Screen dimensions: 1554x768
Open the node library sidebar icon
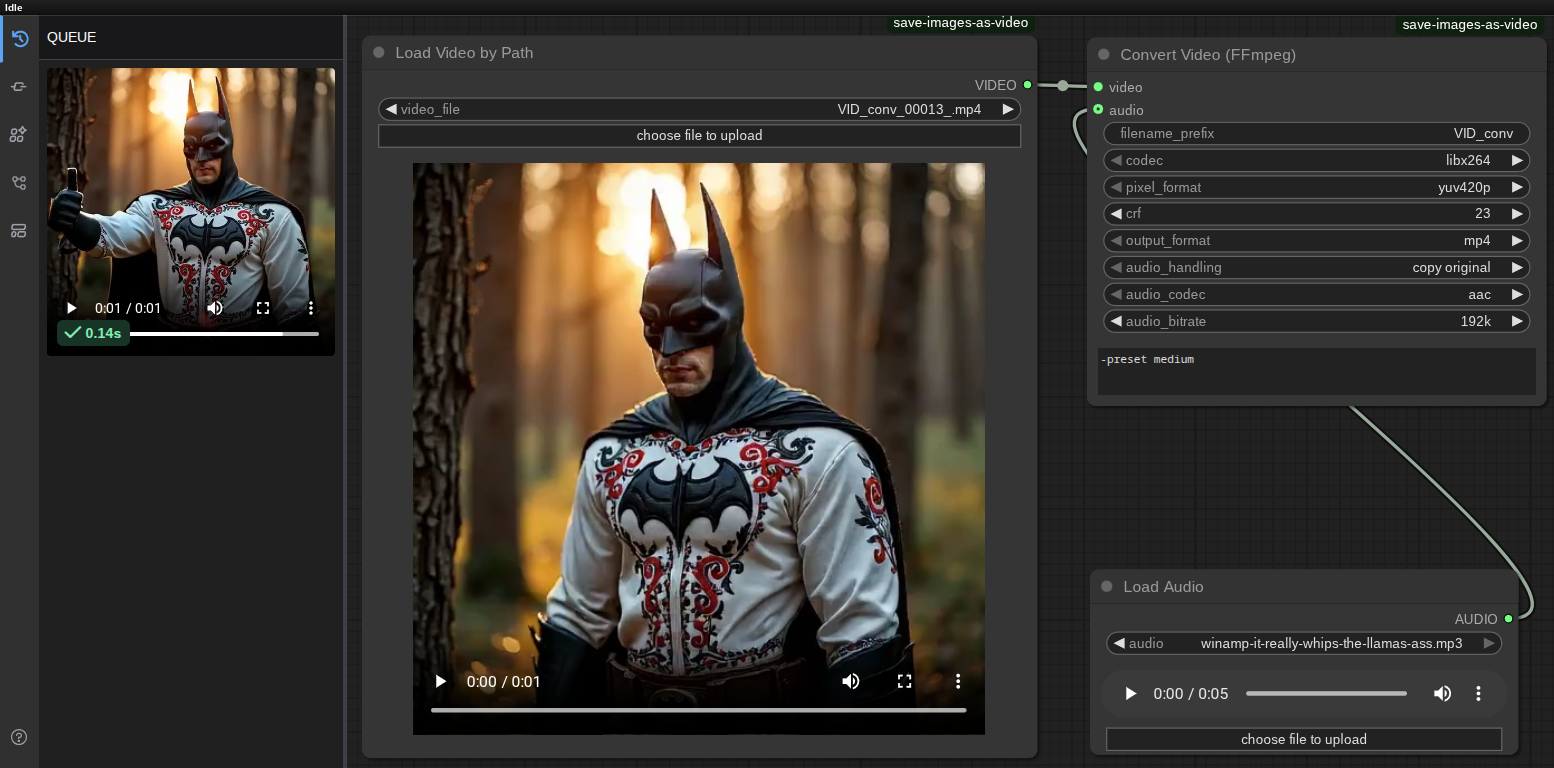[19, 87]
